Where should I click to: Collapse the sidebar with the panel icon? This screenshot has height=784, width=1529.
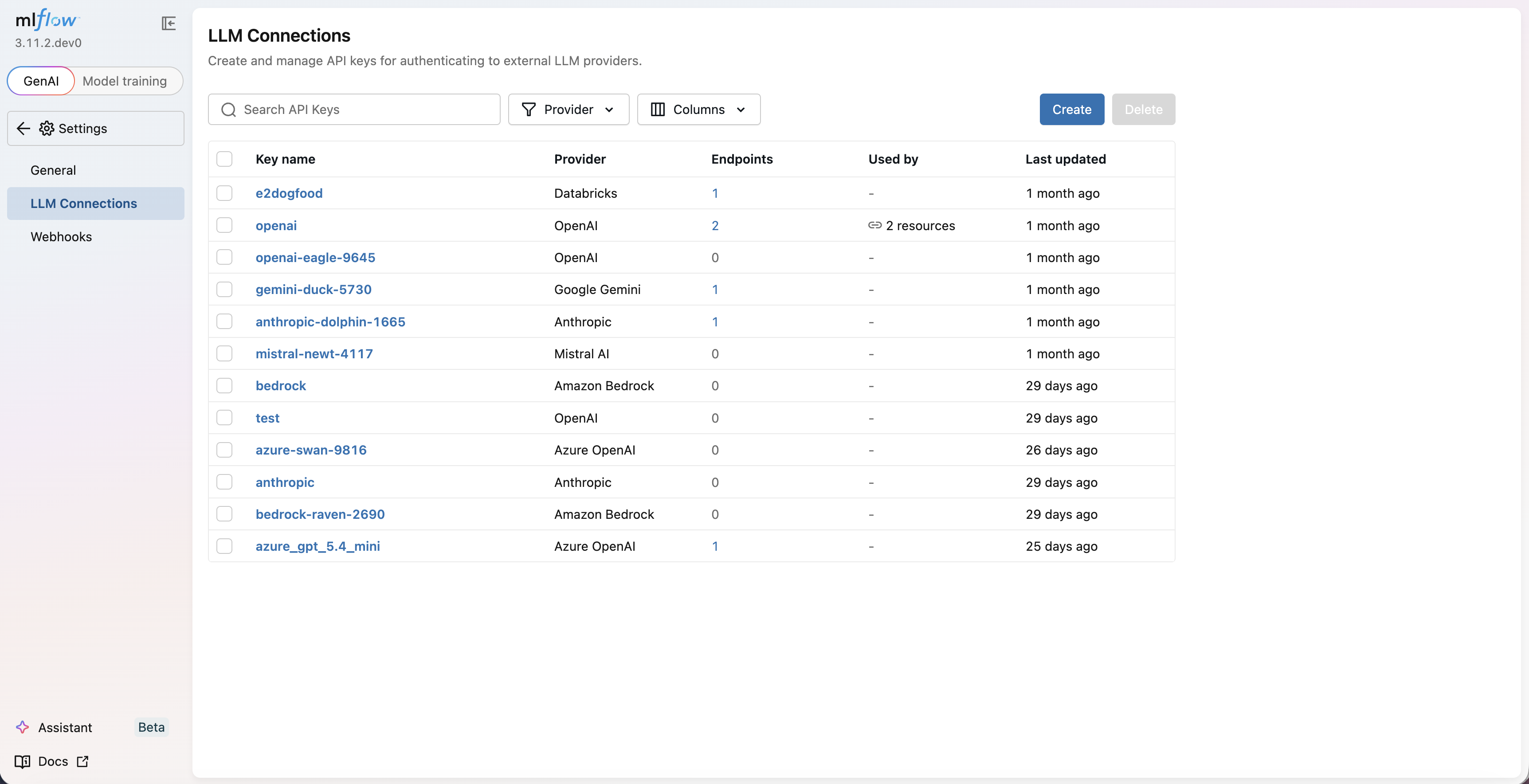169,23
